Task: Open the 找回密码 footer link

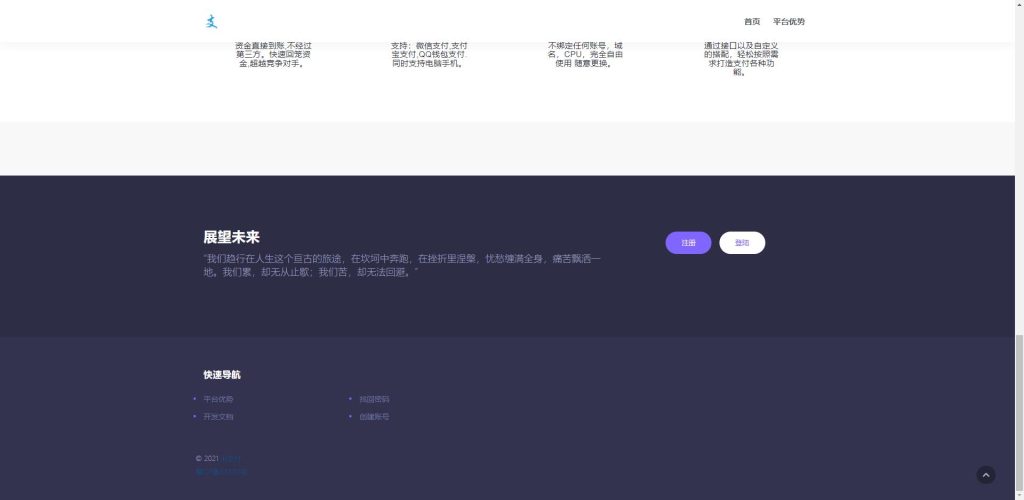Action: (374, 399)
